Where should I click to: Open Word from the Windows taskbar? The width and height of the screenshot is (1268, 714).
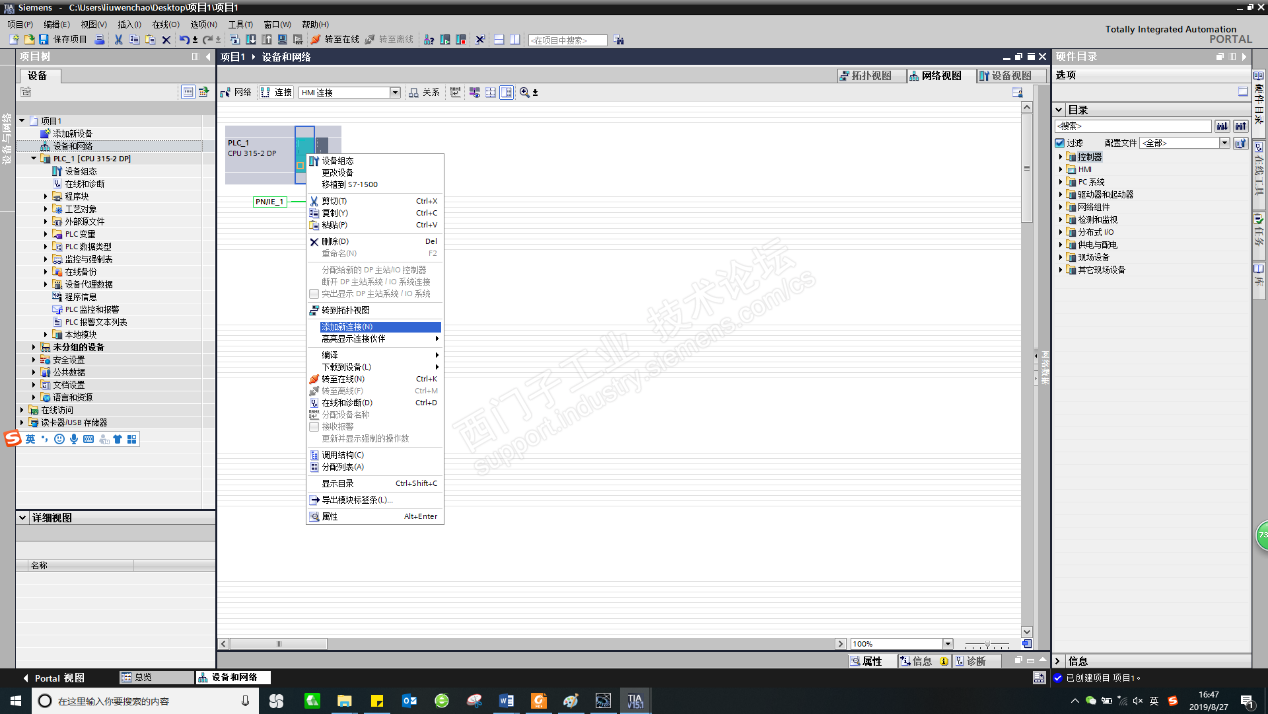point(505,701)
